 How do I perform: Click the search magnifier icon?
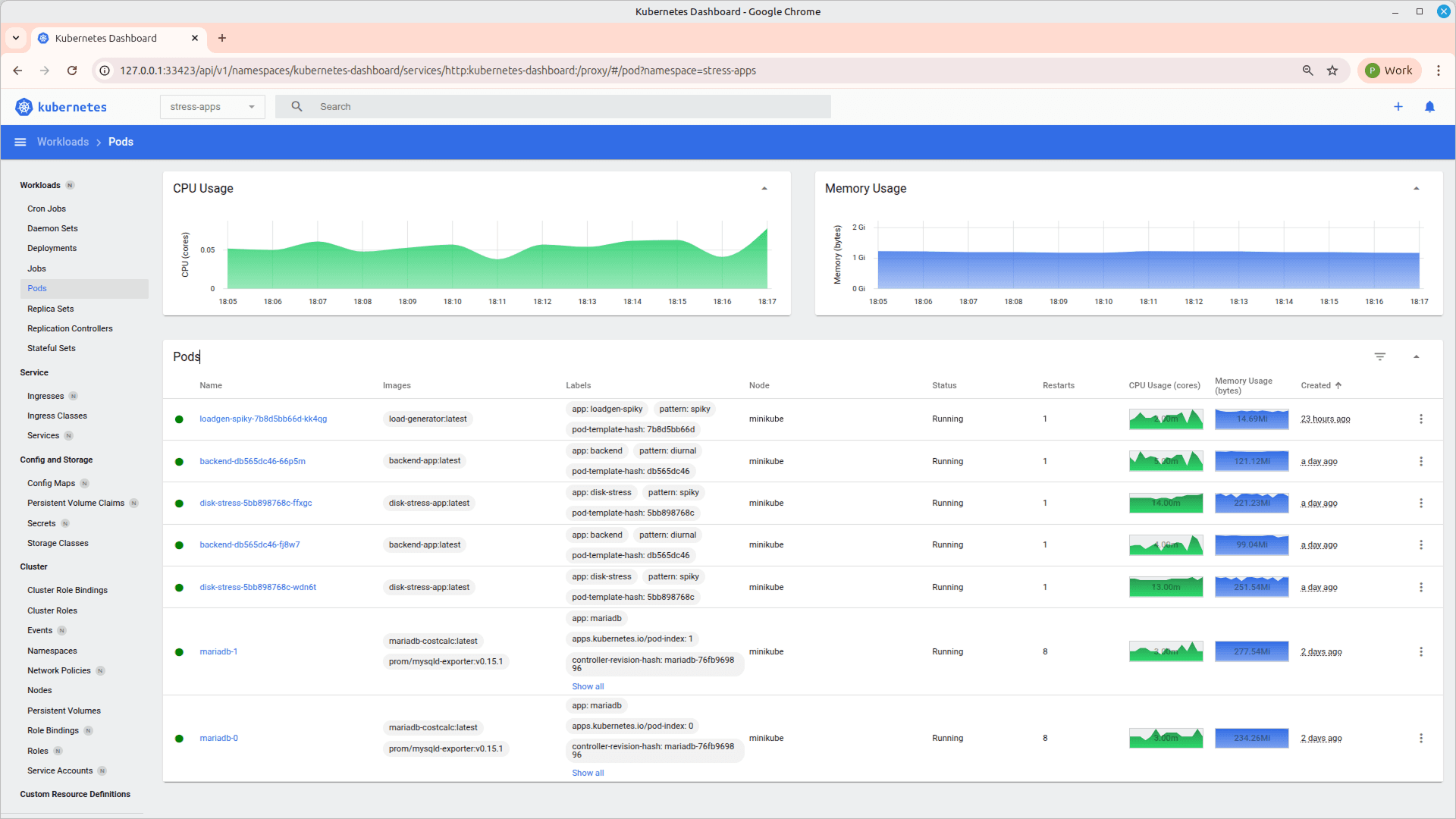click(297, 106)
